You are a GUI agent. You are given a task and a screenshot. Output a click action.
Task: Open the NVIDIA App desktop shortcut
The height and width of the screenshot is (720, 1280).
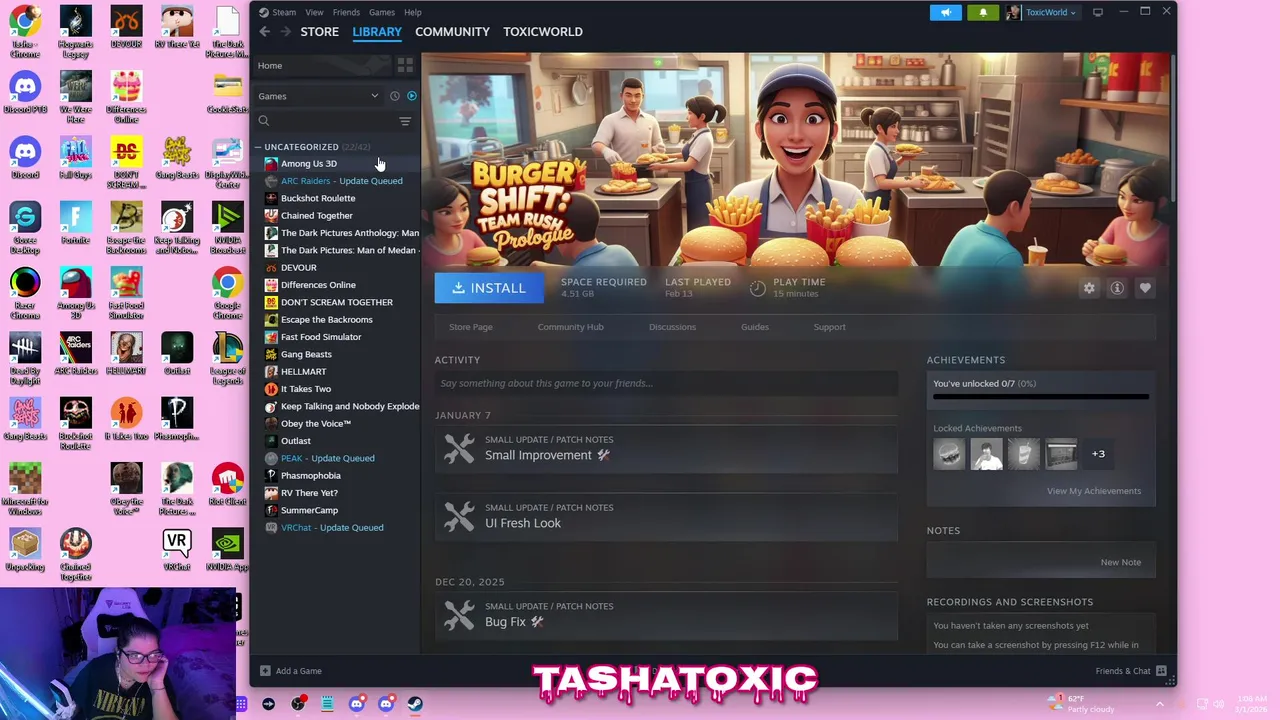coord(227,549)
